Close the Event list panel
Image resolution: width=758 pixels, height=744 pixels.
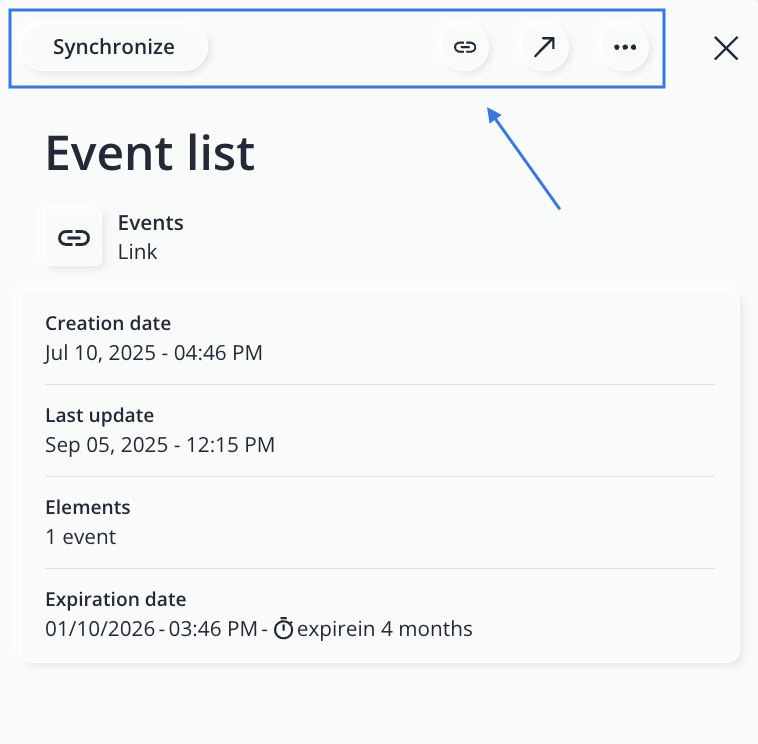[726, 48]
